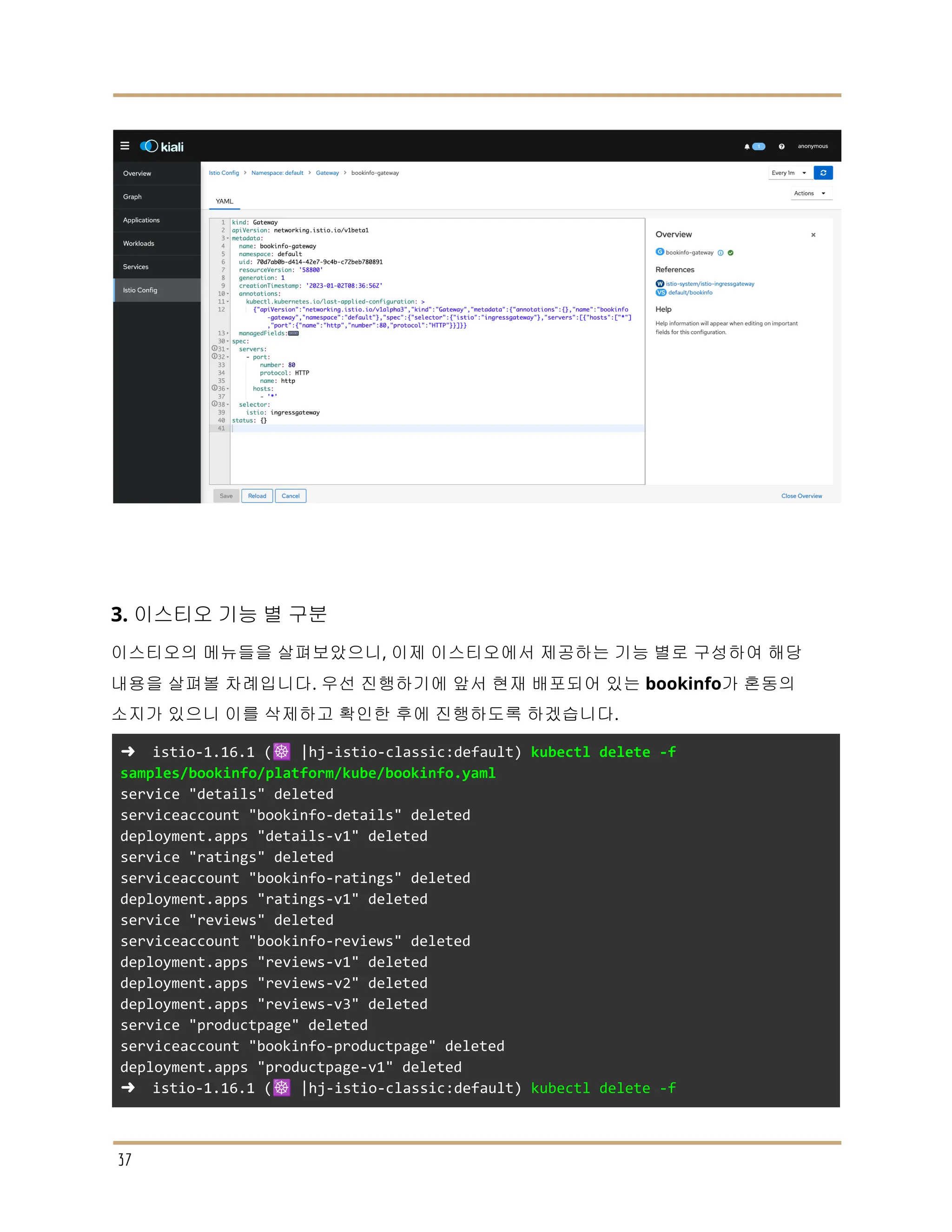Screen dimensions: 952x1232
Task: Close the Overview side panel with X
Action: (x=813, y=235)
